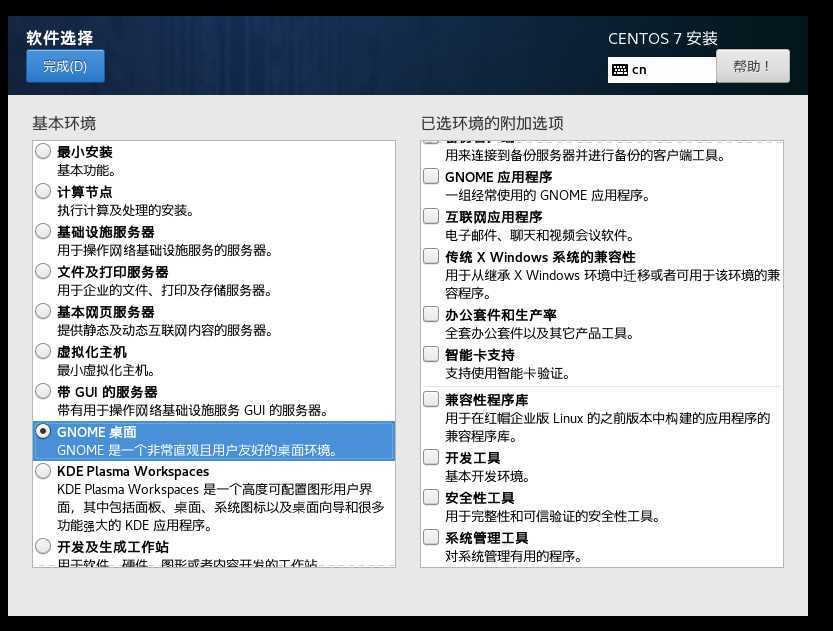833x631 pixels.
Task: Click the 完成(D) button
Action: 64,65
